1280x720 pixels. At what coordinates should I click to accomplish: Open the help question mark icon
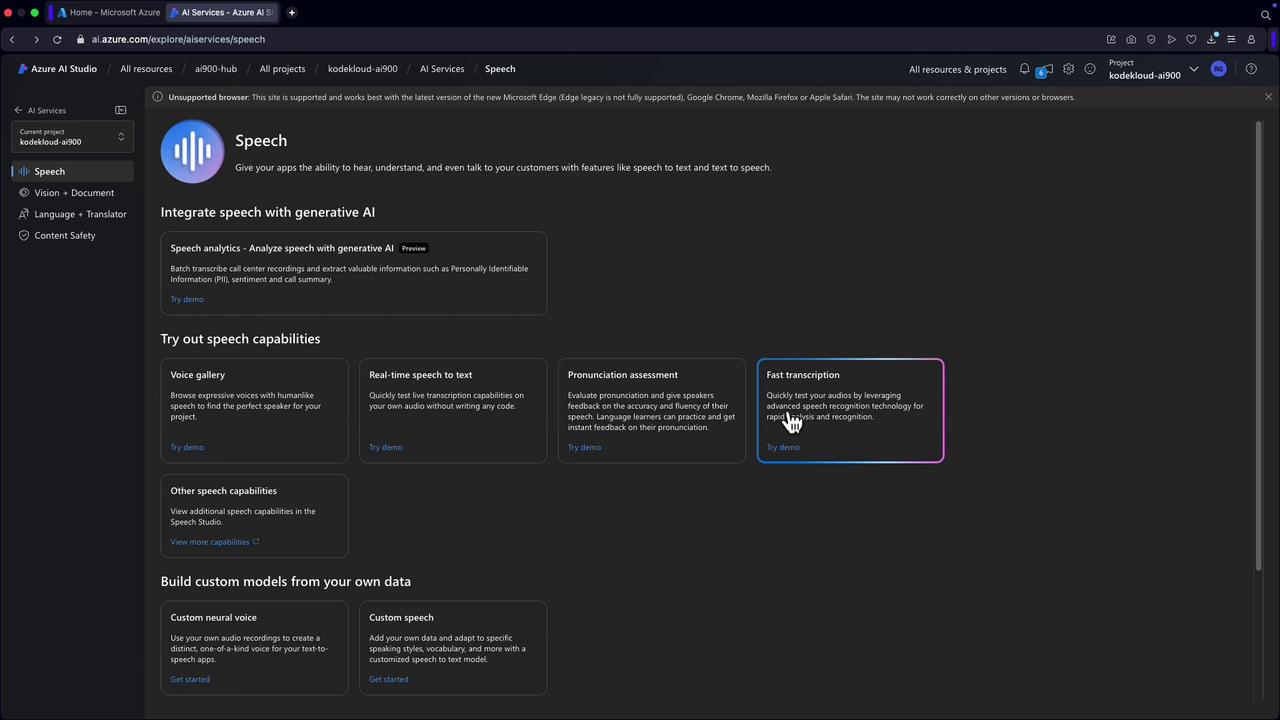point(1251,69)
